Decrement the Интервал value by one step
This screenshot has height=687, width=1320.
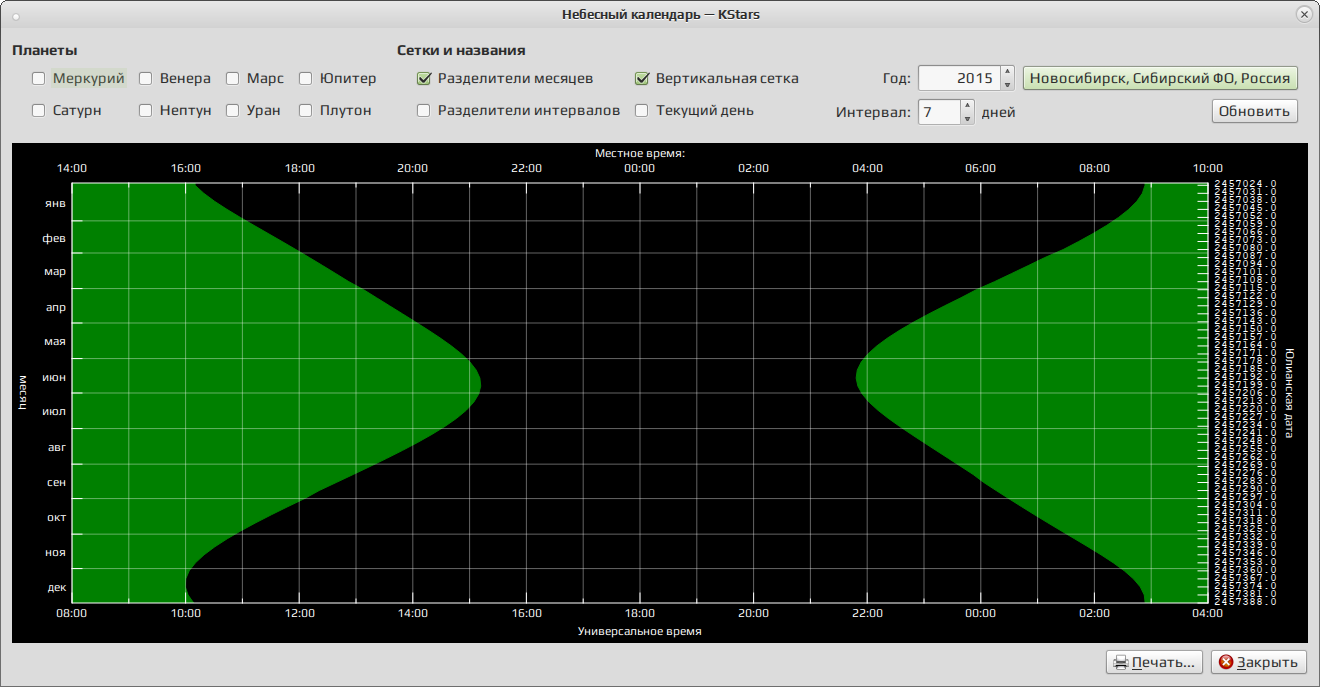[967, 118]
